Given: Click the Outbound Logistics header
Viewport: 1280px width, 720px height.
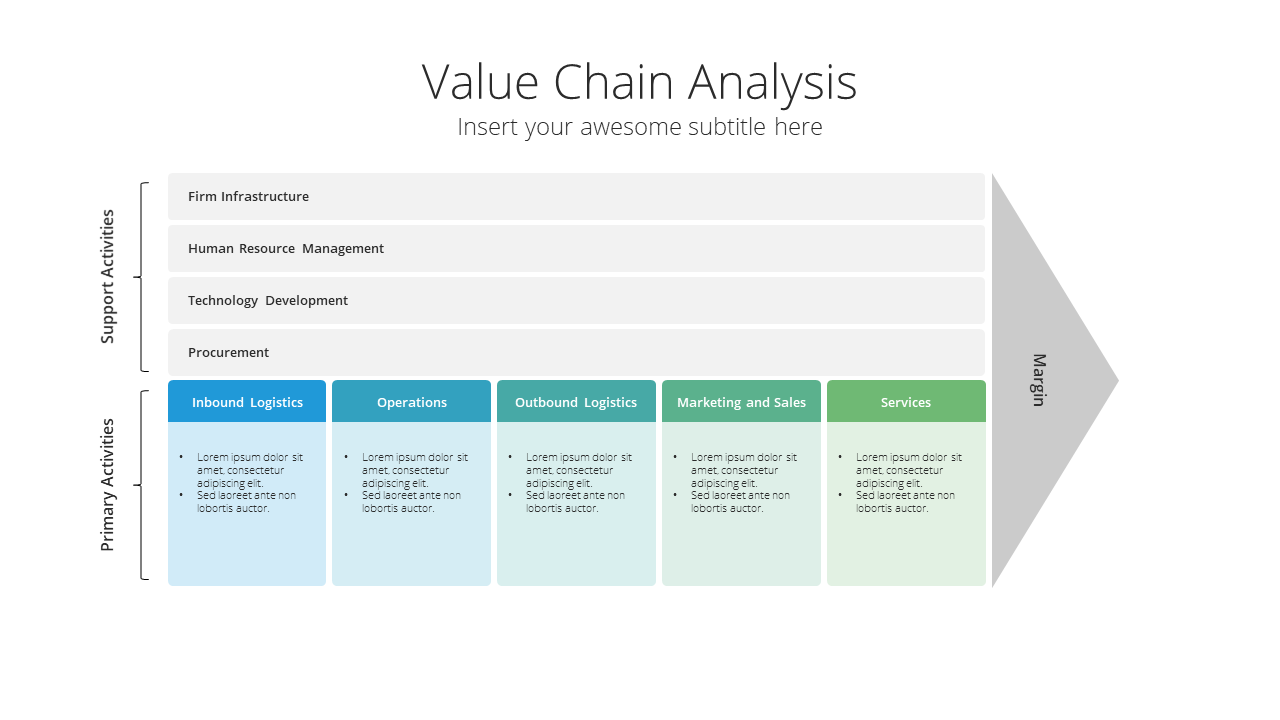Looking at the screenshot, I should [576, 401].
